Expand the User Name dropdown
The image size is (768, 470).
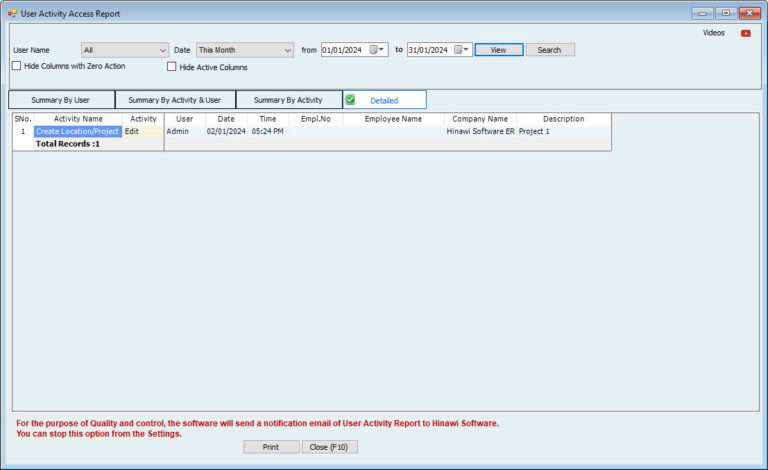(x=163, y=50)
